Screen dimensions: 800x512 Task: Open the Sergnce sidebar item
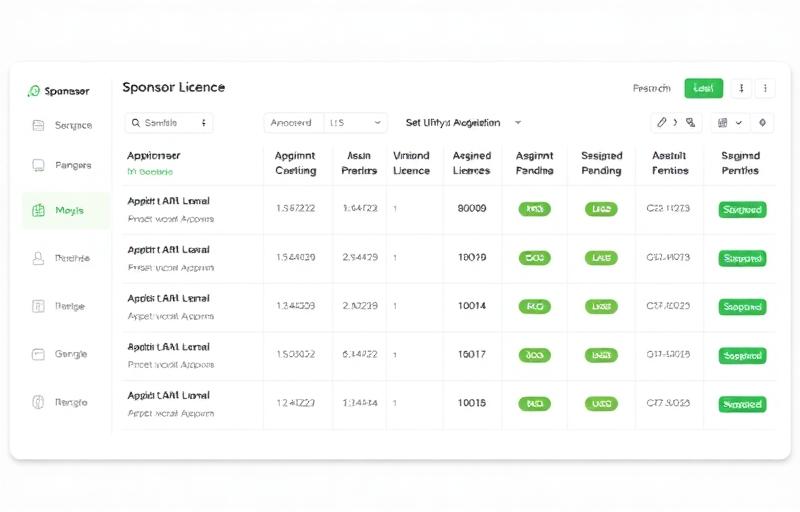(62, 125)
